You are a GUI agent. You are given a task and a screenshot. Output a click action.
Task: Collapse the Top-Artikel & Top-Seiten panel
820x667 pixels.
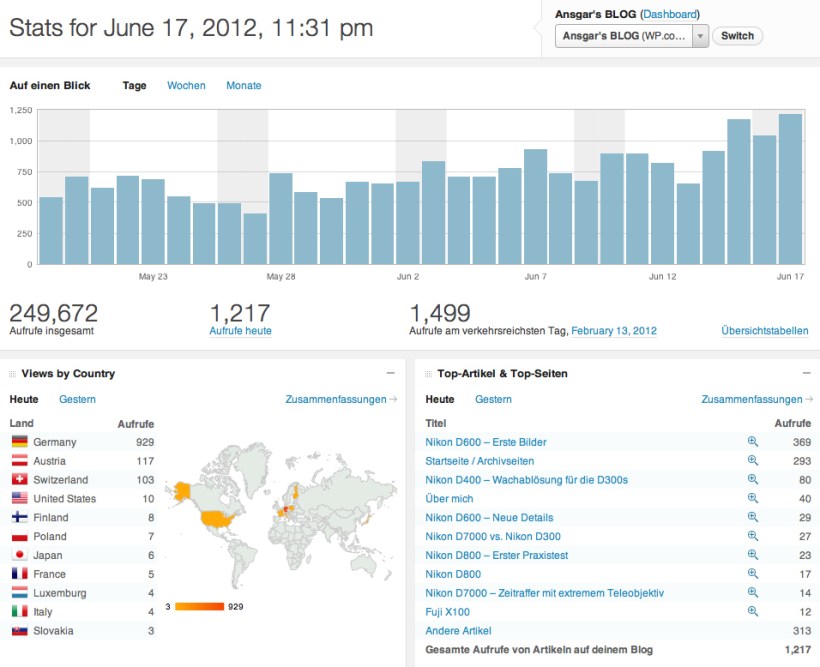pyautogui.click(x=807, y=373)
